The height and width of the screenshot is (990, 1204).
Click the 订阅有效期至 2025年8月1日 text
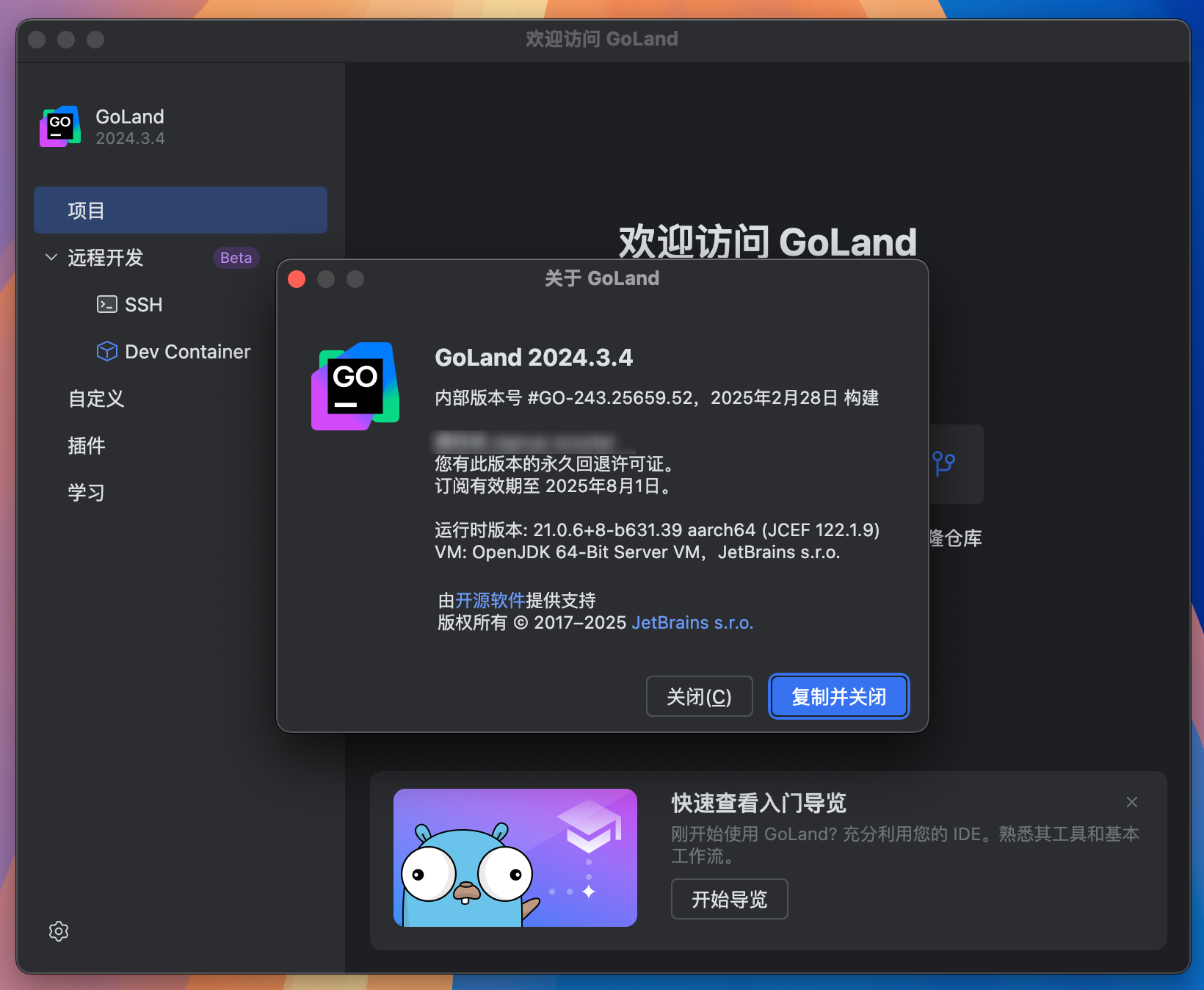(x=554, y=486)
